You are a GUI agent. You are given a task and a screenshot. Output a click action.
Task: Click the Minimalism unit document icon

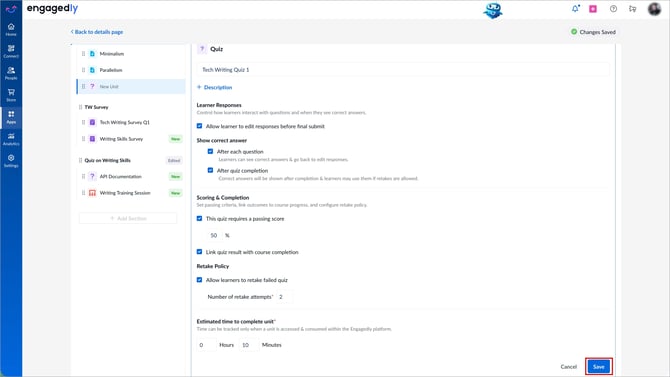tap(92, 54)
